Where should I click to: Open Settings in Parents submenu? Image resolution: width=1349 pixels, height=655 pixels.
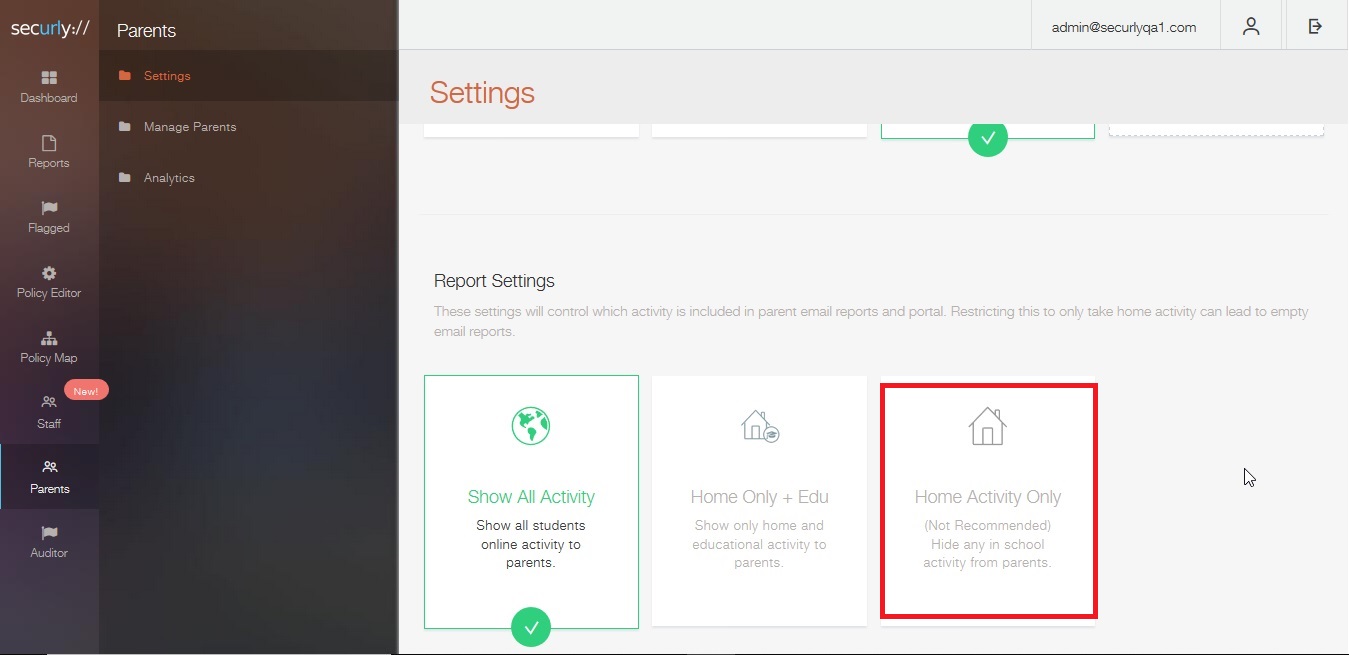coord(167,76)
